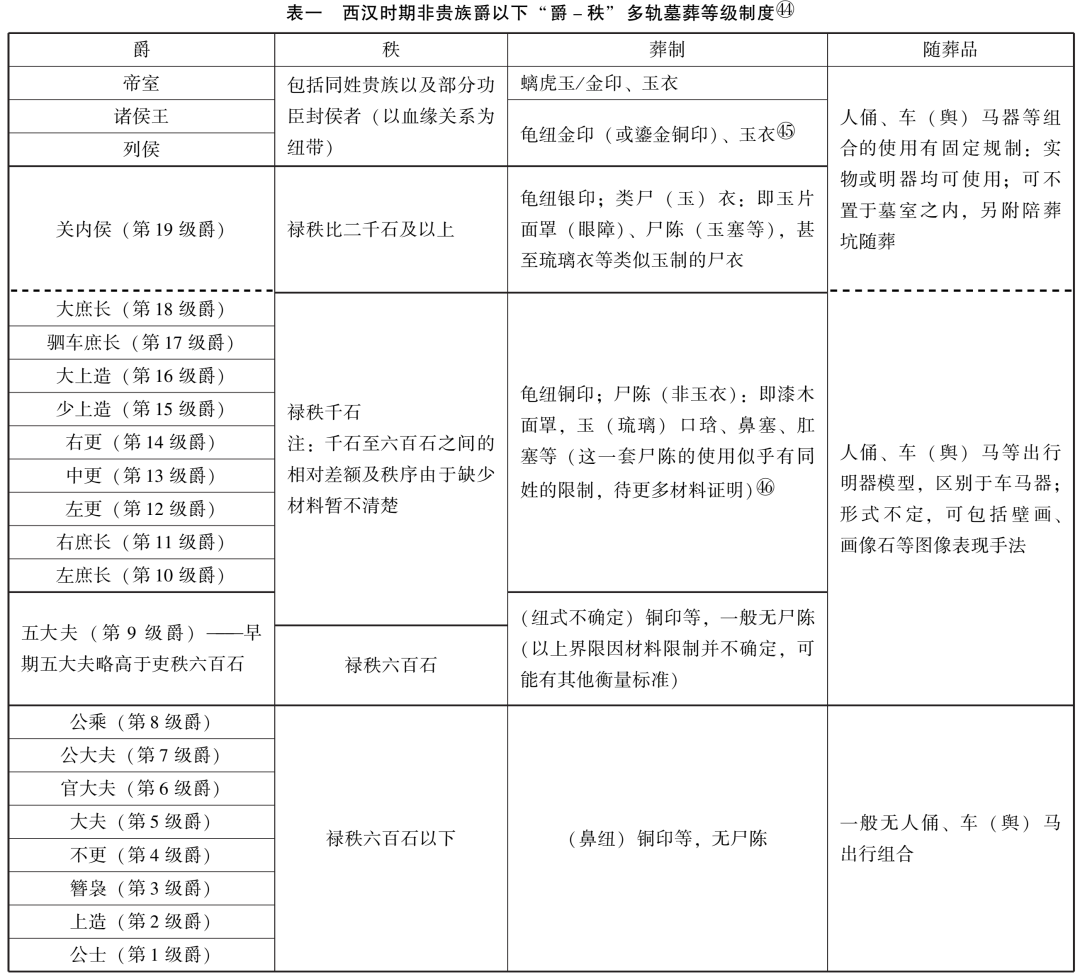Click the 关内侯 (第19级爵) cell
The height and width of the screenshot is (979, 1080).
point(141,229)
